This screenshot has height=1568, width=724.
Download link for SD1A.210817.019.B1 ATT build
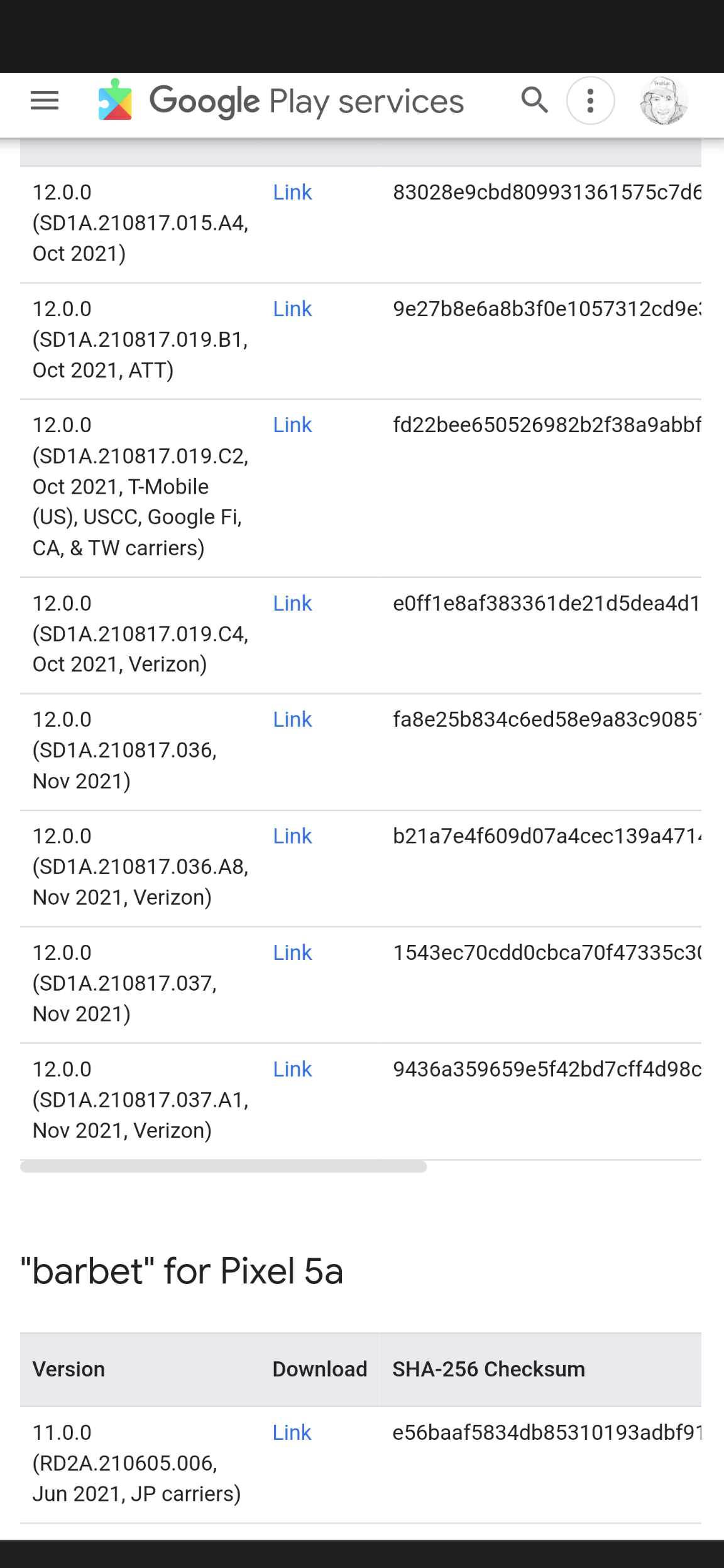[x=292, y=309]
